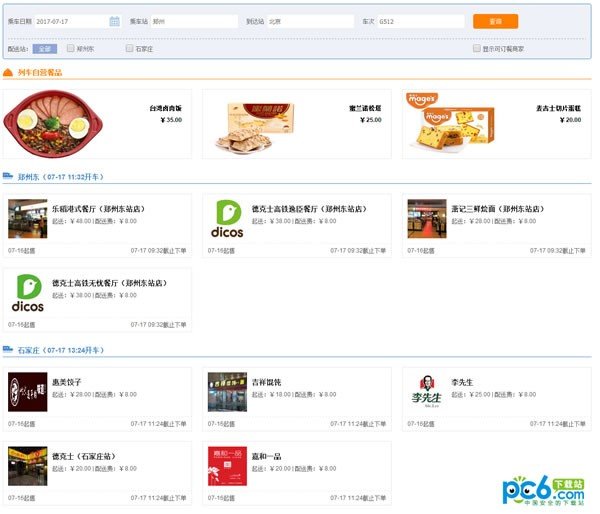Click the 嘉和一品 red logo
600x514 pixels.
click(228, 466)
